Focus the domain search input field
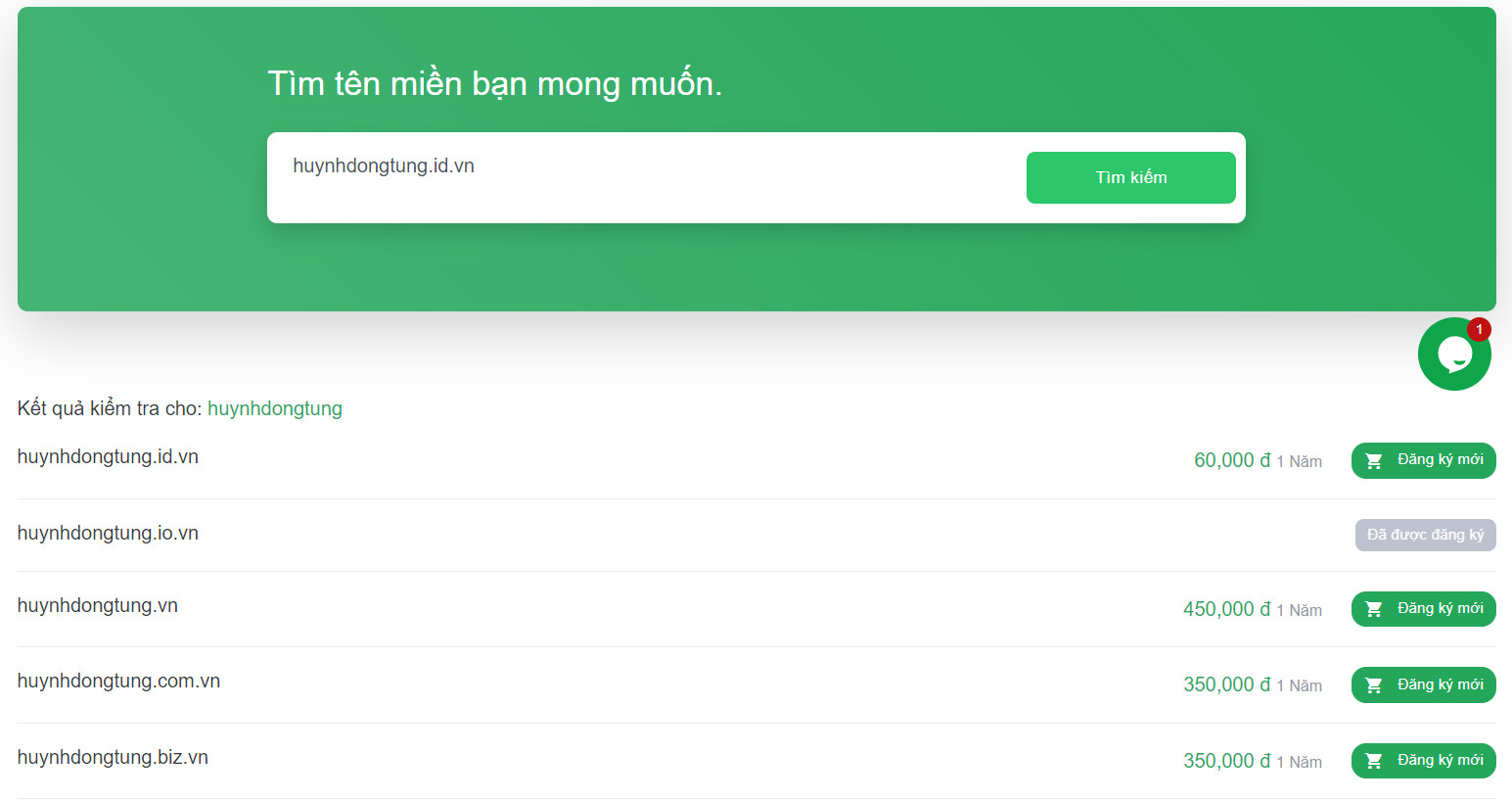 [x=646, y=165]
